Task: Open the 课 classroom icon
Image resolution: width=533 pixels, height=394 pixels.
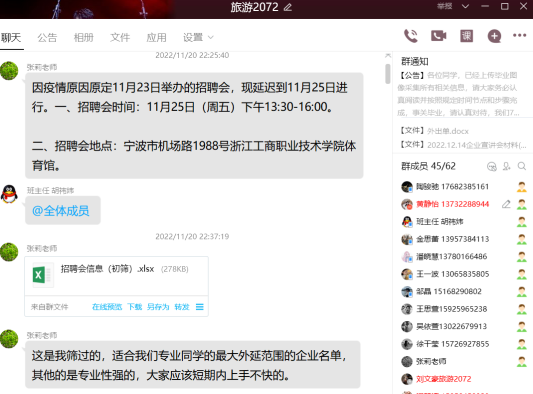Action: (466, 36)
